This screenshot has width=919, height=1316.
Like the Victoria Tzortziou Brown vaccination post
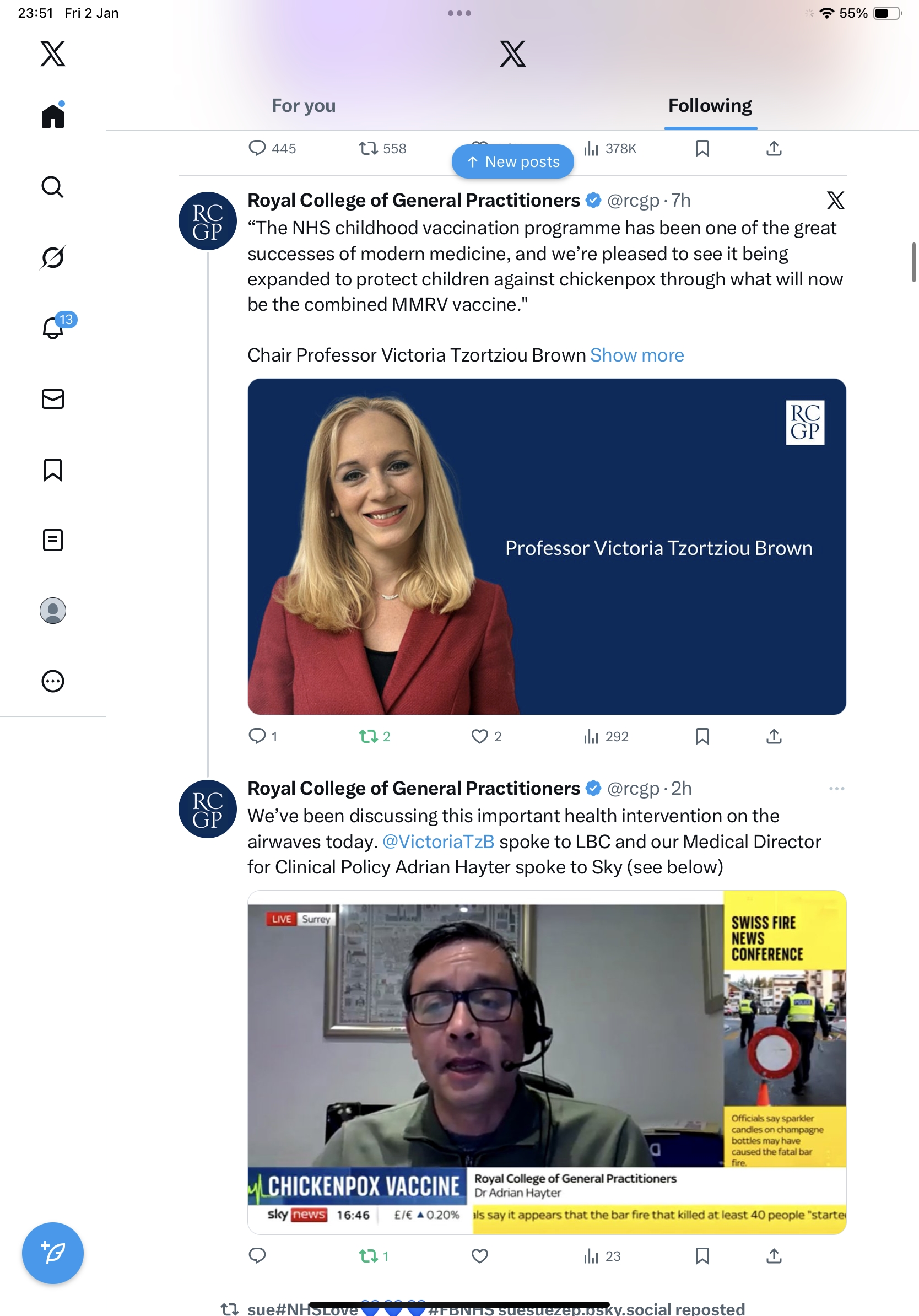(x=479, y=736)
